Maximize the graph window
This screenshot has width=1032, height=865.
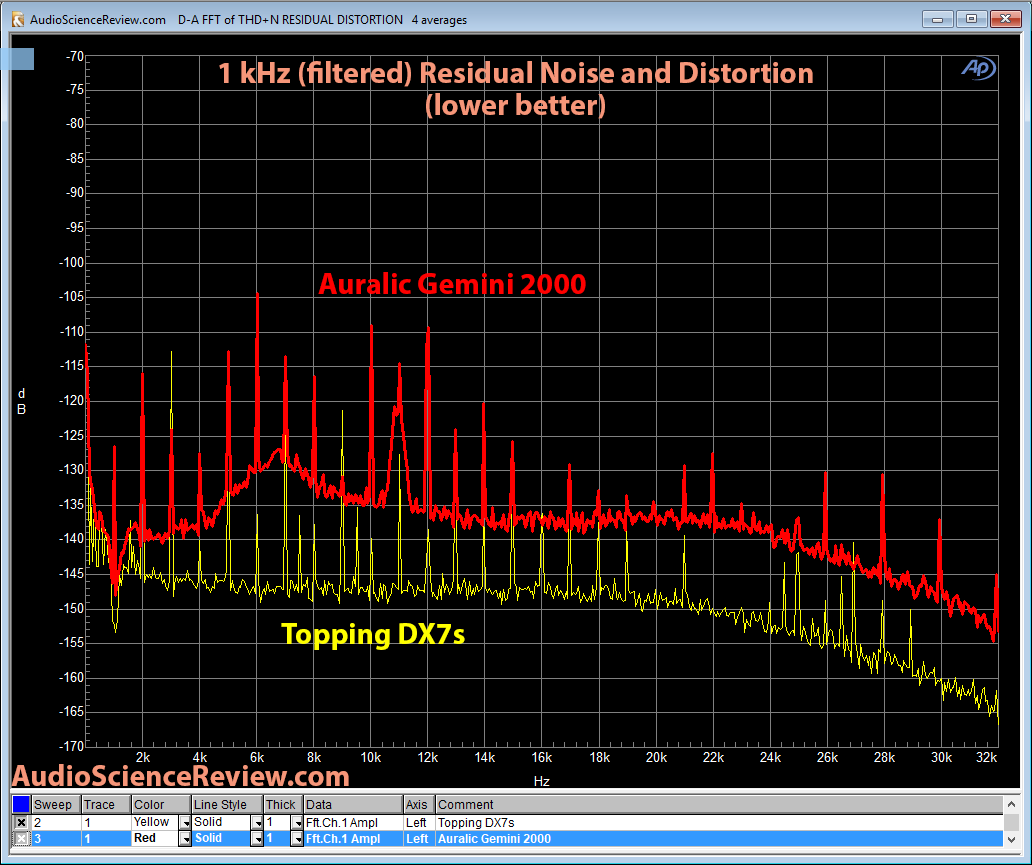coord(971,18)
